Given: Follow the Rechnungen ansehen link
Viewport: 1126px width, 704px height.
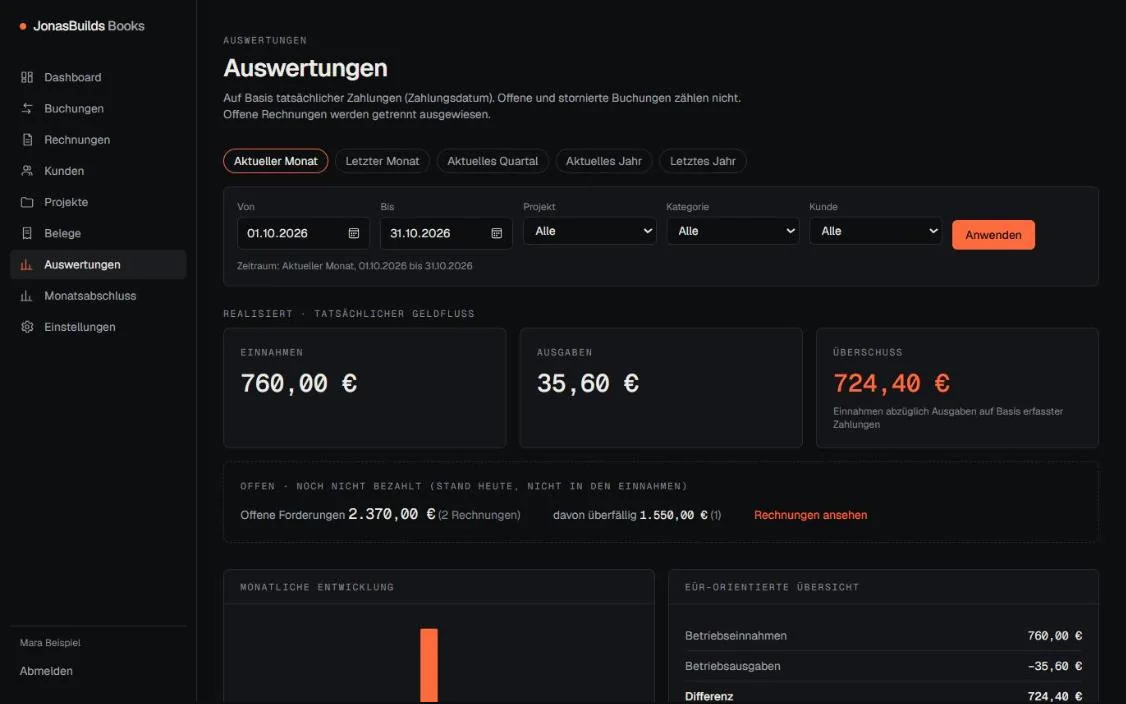Looking at the screenshot, I should point(810,515).
